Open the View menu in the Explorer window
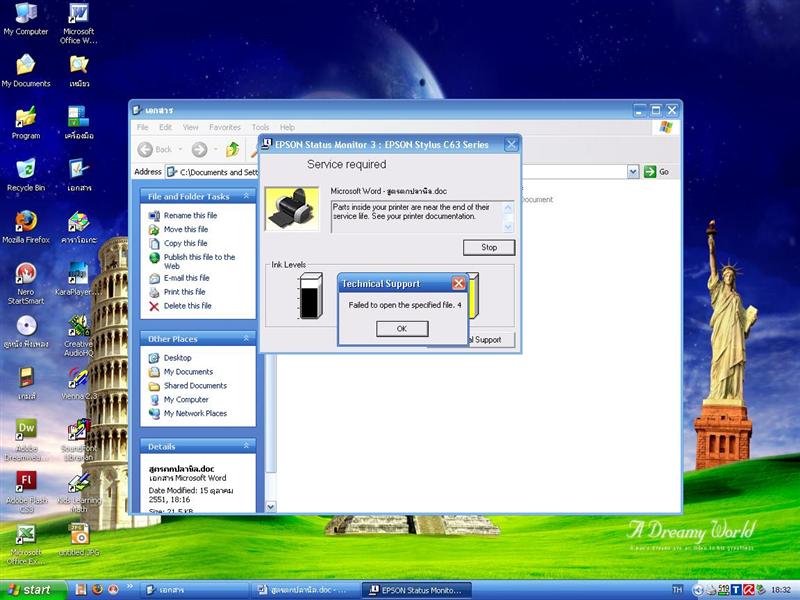This screenshot has width=800, height=600. [x=190, y=127]
